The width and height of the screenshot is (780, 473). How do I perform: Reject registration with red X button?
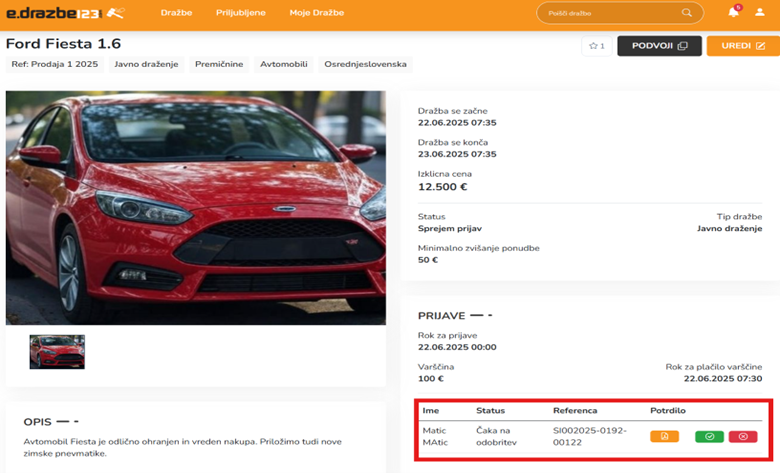(742, 436)
